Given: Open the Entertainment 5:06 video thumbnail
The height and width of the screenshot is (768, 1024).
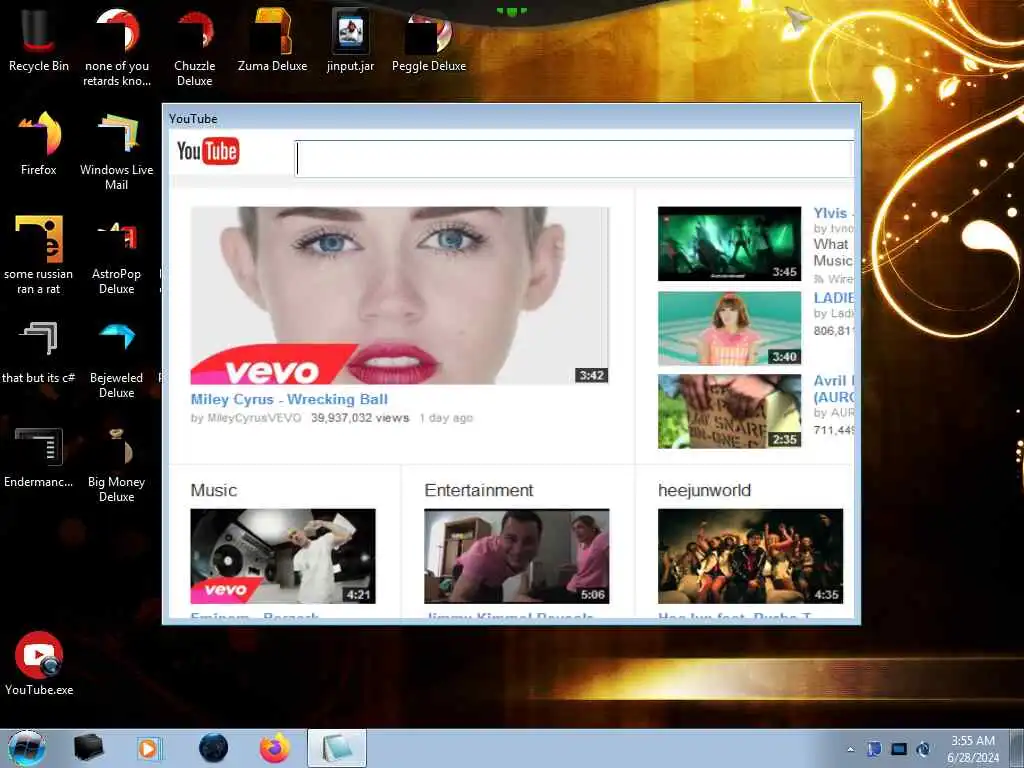Looking at the screenshot, I should click(517, 556).
